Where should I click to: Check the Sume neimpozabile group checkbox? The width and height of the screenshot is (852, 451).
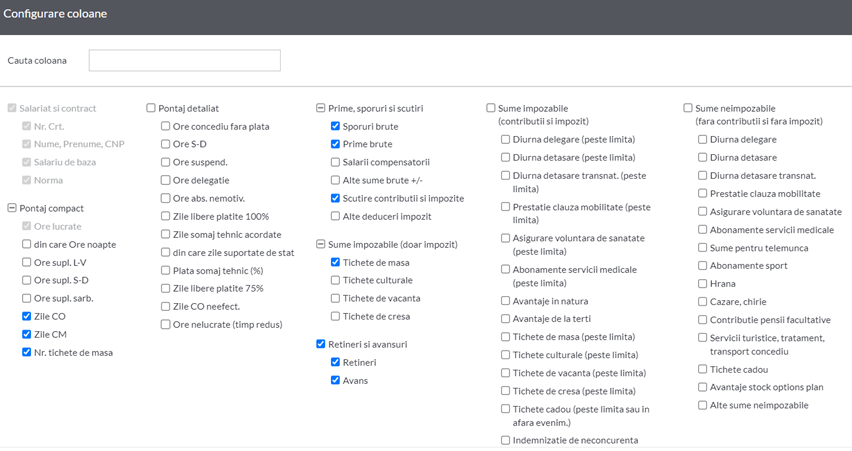pyautogui.click(x=688, y=108)
